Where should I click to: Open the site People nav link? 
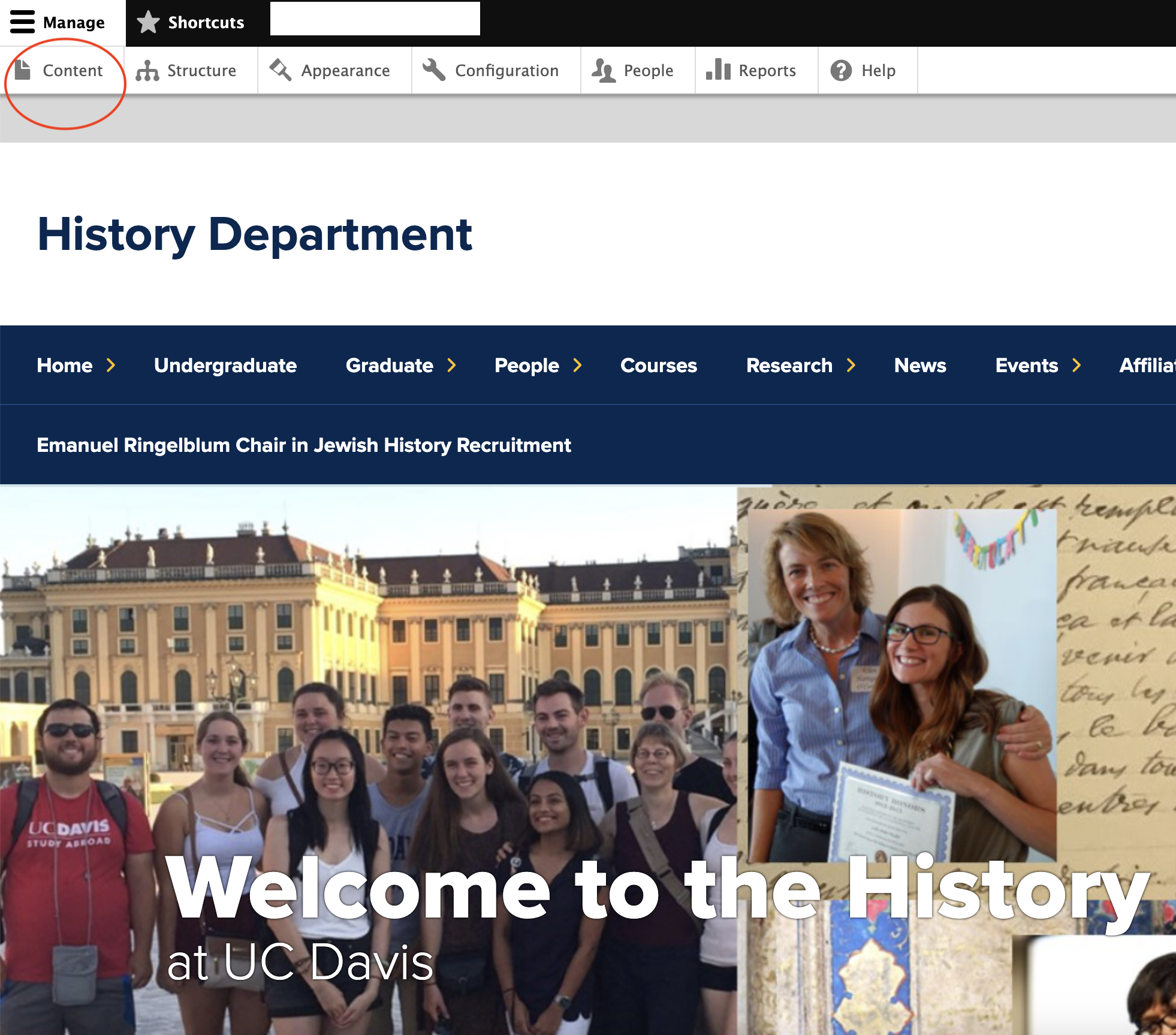click(x=527, y=366)
